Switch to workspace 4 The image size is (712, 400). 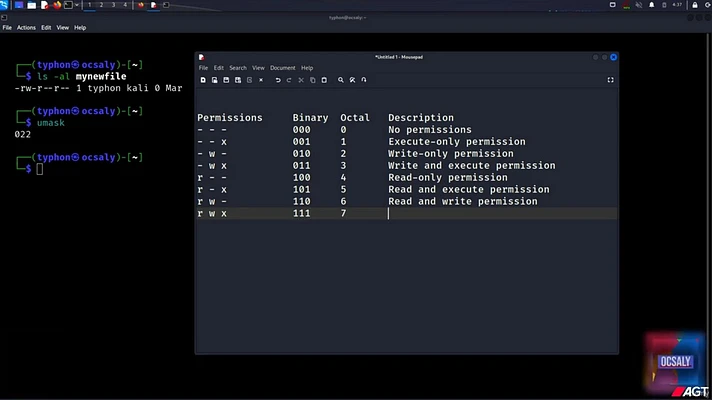[x=125, y=5]
